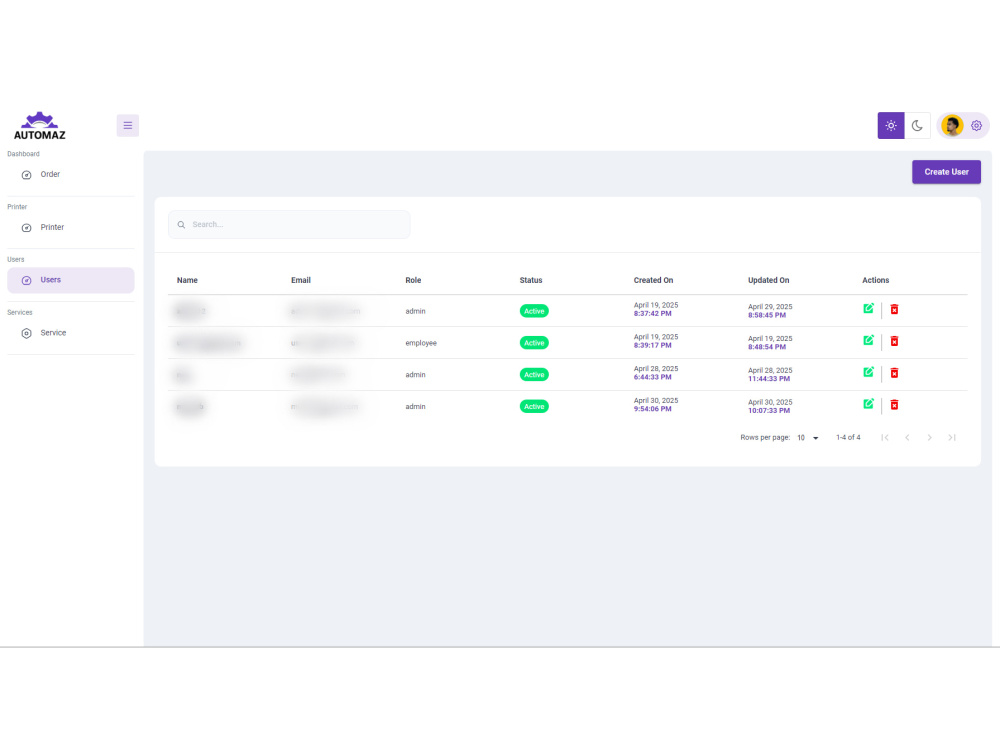This screenshot has width=1000, height=750.
Task: Click the 1-4 of 4 pagination text
Action: coord(848,438)
